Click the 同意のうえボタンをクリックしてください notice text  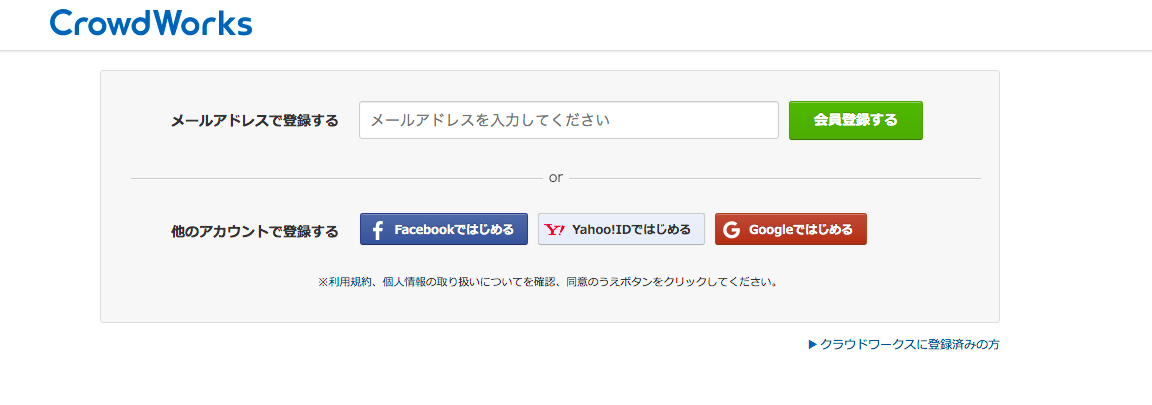[672, 282]
